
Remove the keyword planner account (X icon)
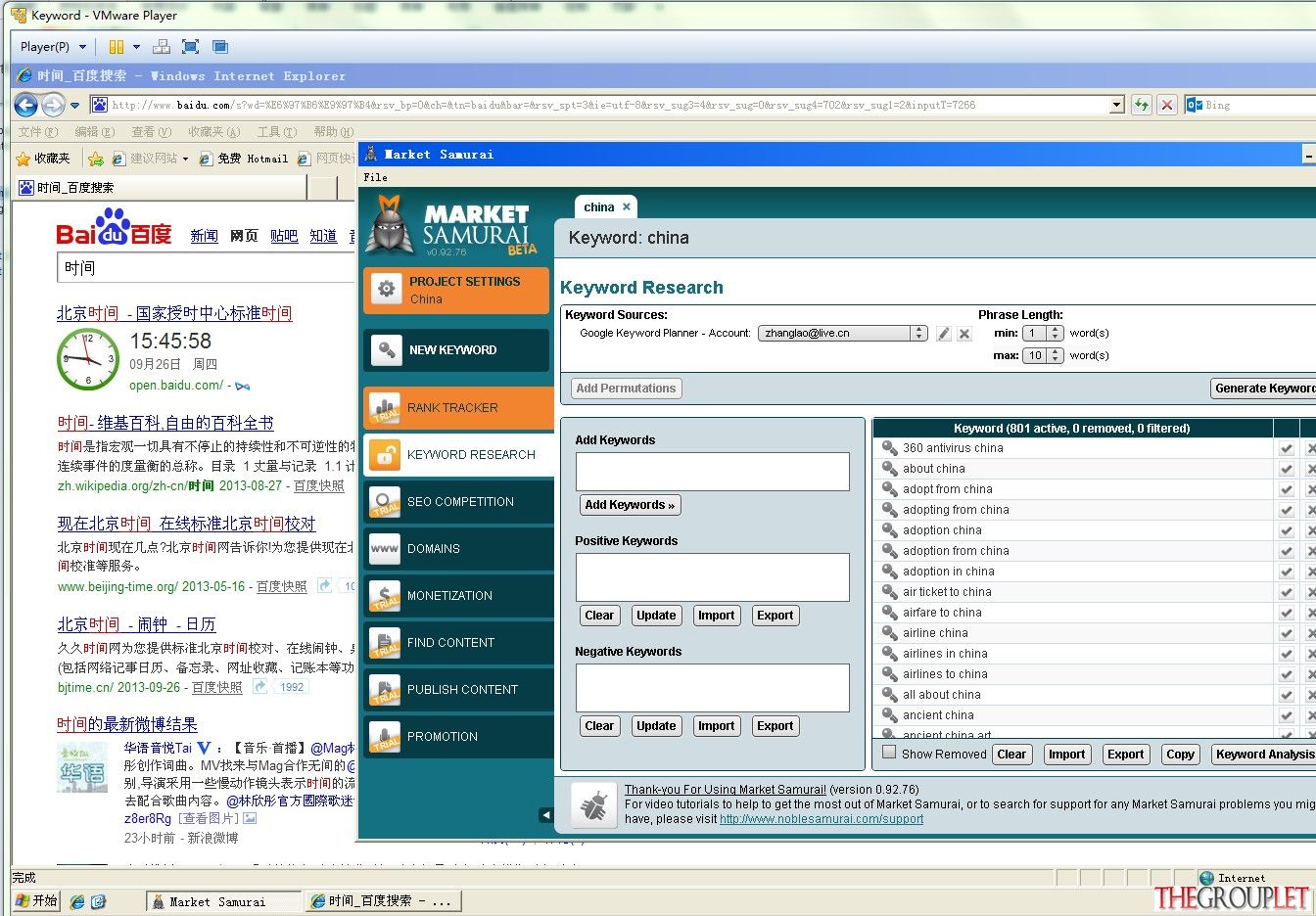click(x=964, y=334)
